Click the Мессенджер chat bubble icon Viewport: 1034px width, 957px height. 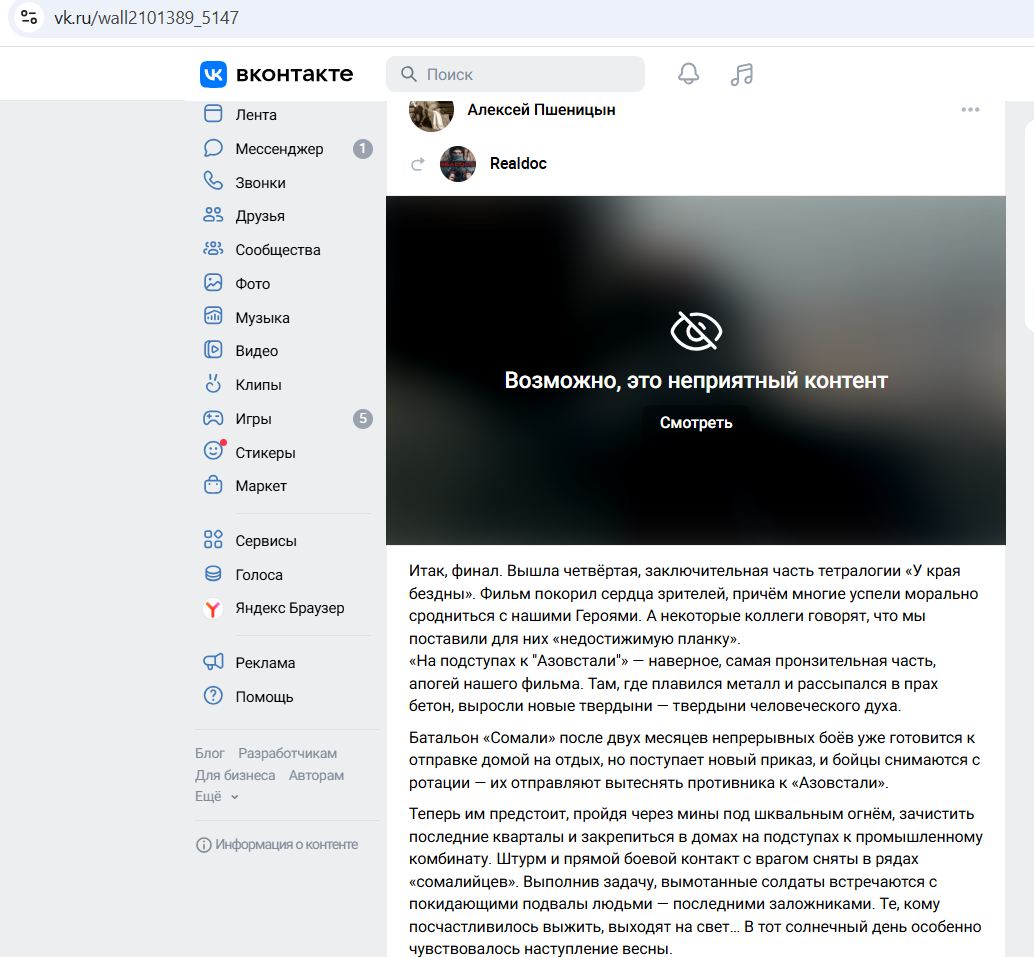click(213, 148)
